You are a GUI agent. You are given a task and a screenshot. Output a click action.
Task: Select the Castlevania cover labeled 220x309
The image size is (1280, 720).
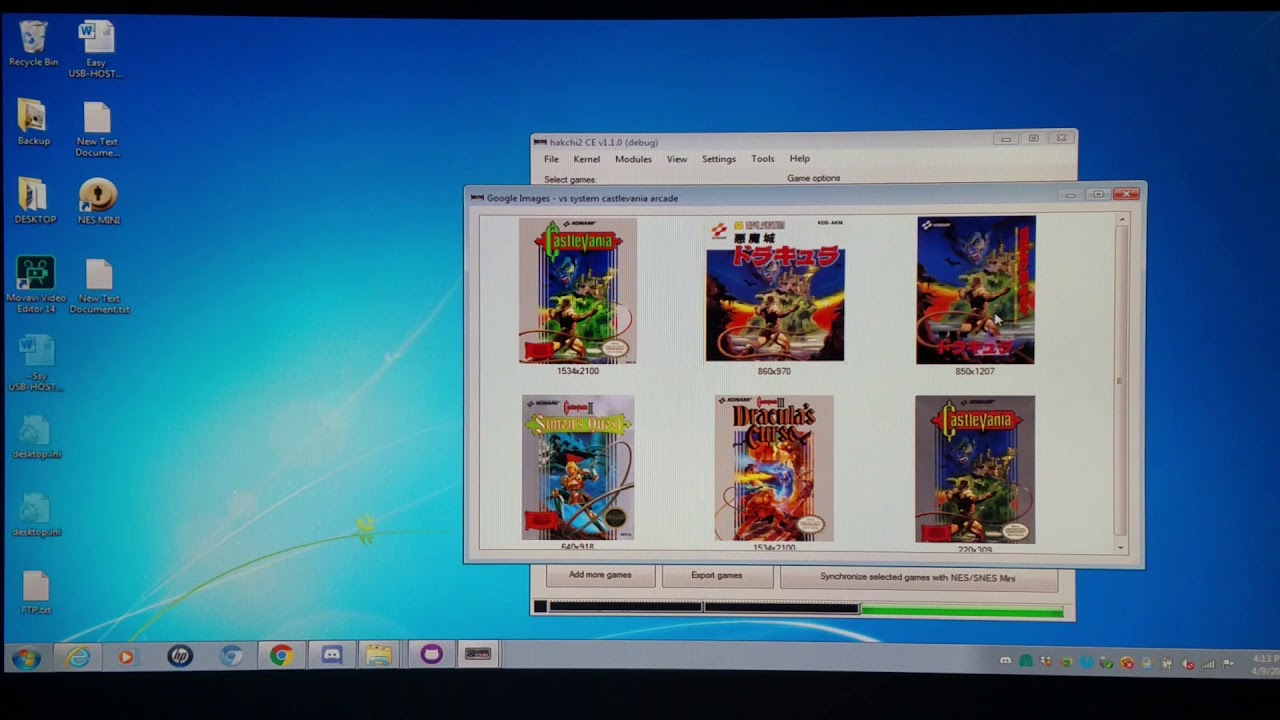point(975,469)
